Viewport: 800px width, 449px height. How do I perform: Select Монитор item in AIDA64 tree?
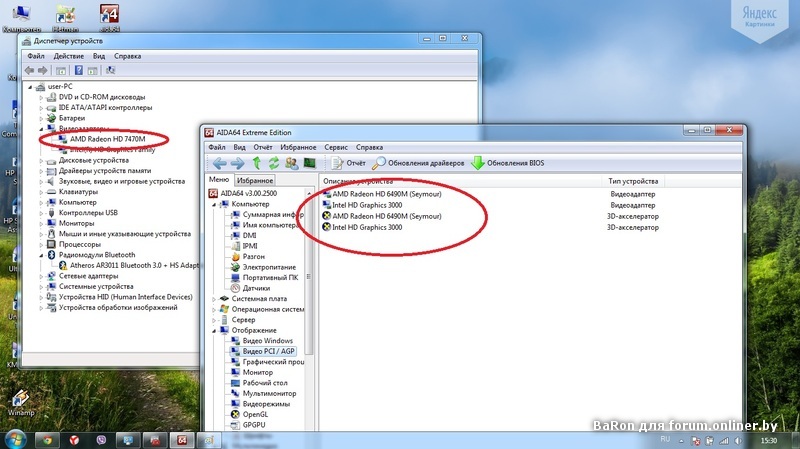click(252, 372)
